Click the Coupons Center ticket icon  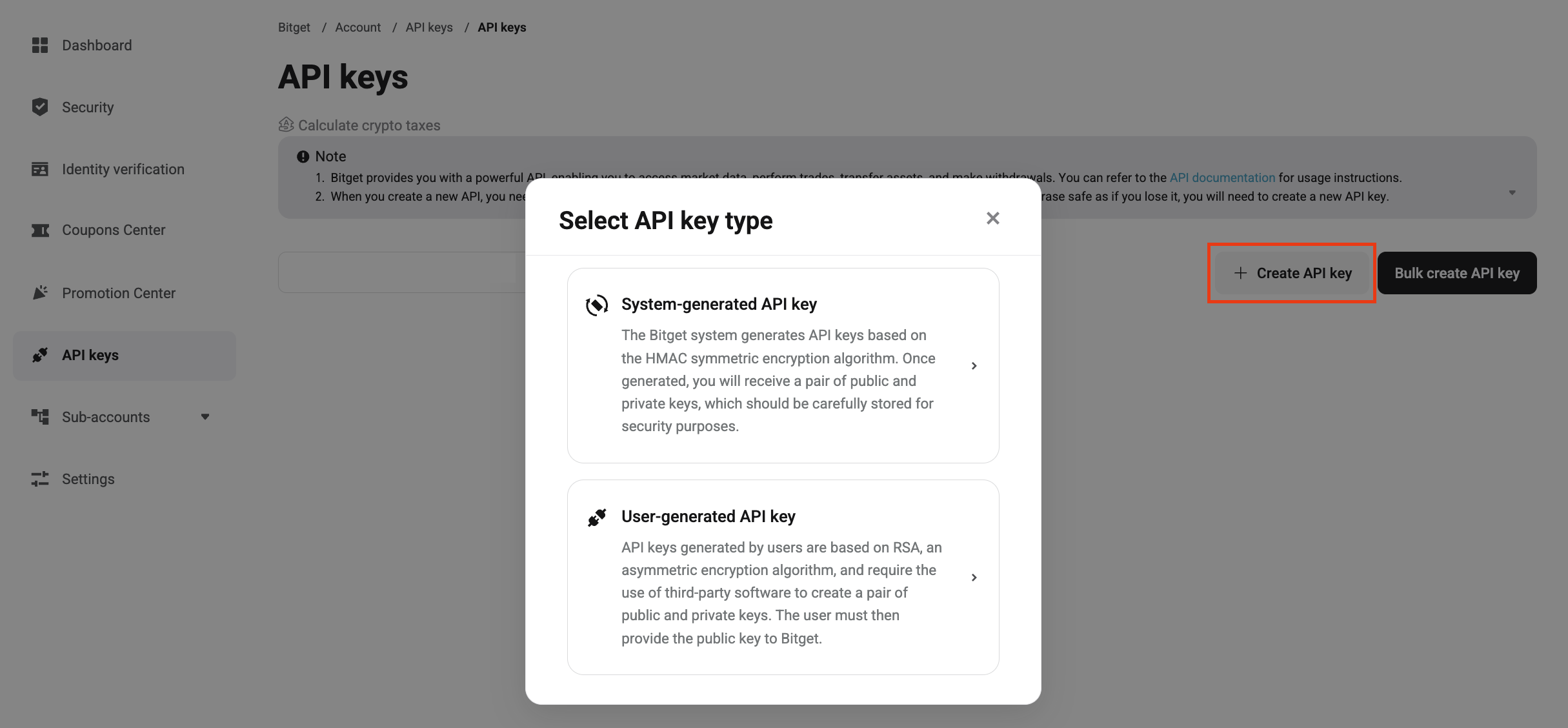(x=40, y=230)
